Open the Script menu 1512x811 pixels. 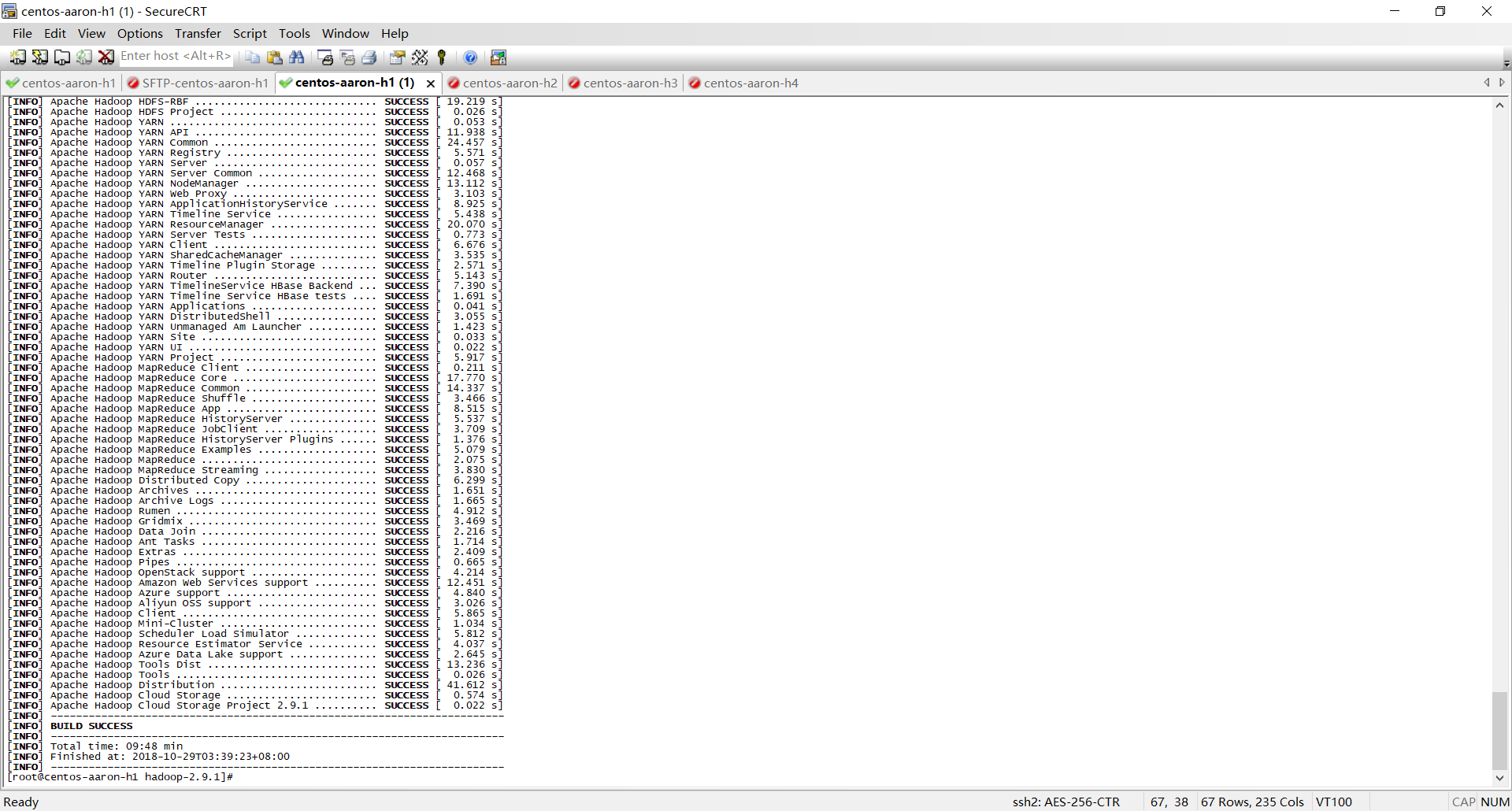[250, 33]
